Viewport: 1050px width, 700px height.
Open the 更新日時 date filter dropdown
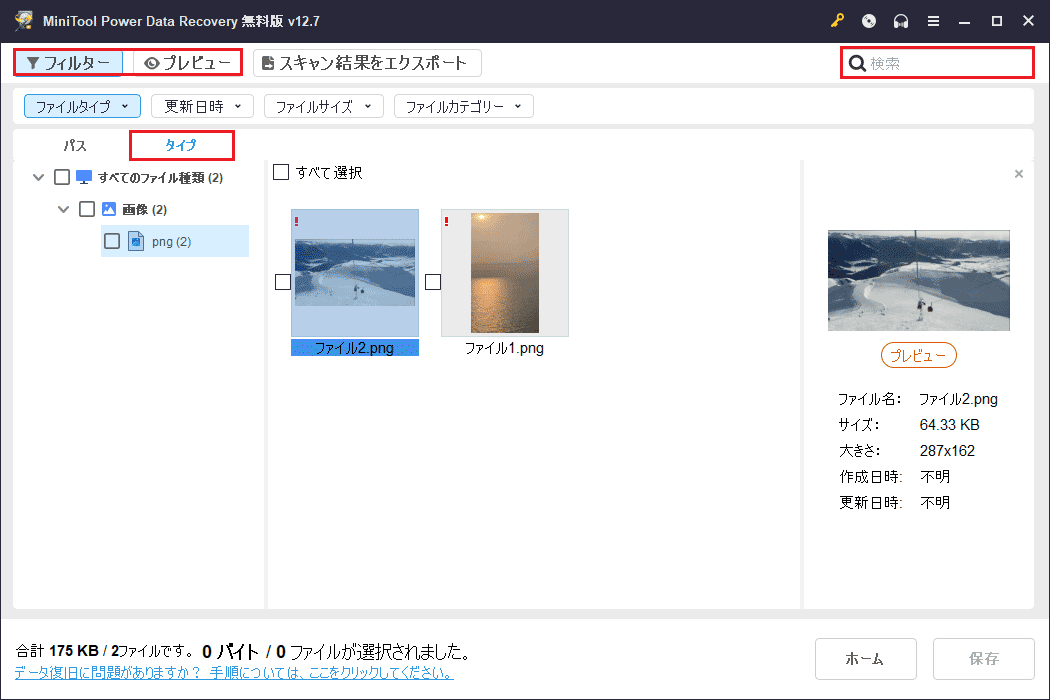pos(202,105)
